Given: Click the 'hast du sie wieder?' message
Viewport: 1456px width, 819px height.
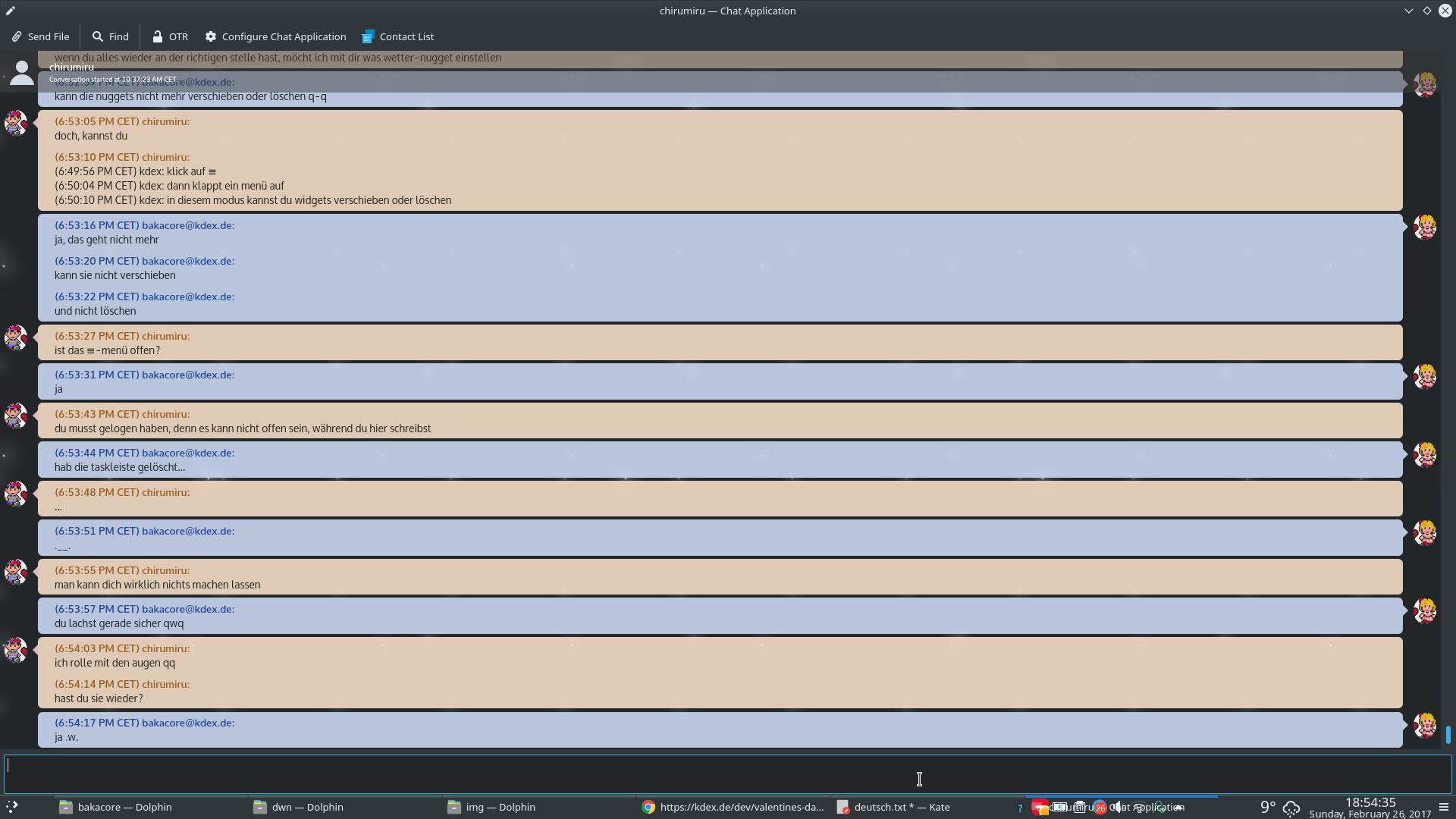Looking at the screenshot, I should 99,698.
